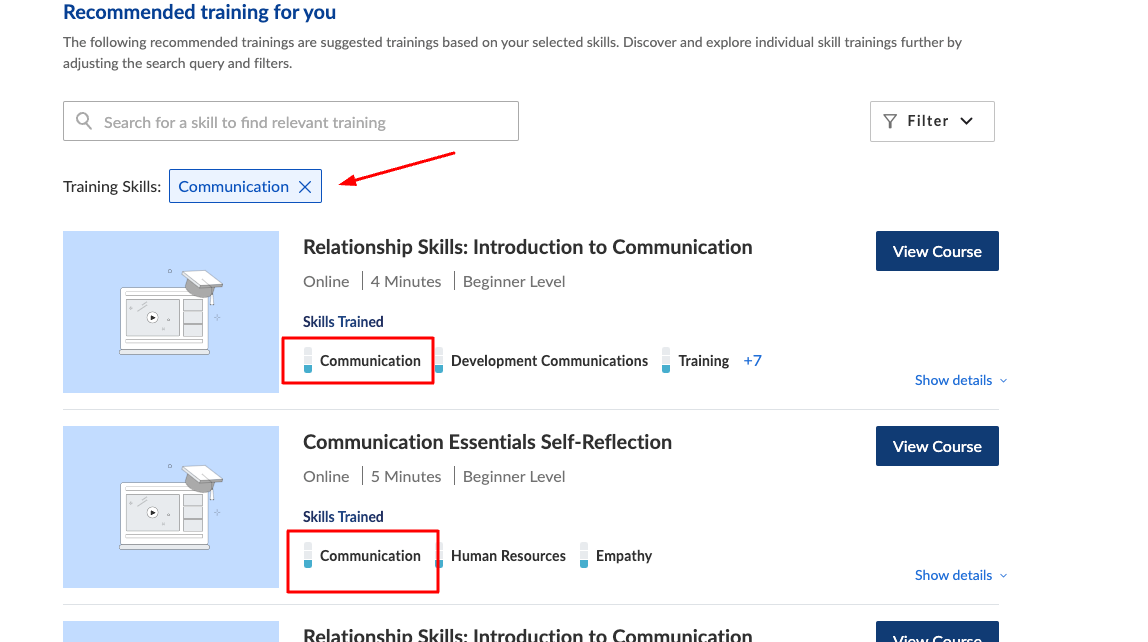Remove the Communication skill tag
This screenshot has height=642, width=1148.
pyautogui.click(x=305, y=187)
